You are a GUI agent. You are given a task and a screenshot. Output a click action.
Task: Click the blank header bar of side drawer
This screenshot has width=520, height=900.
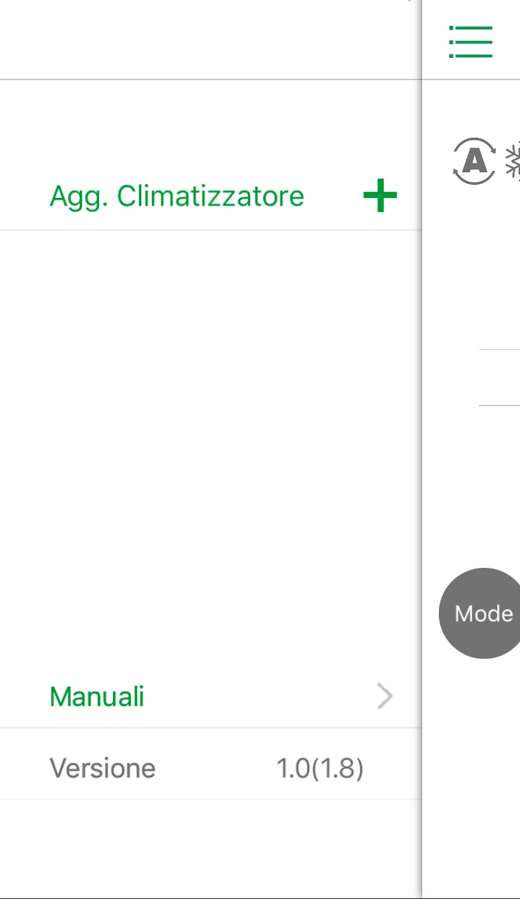[211, 39]
